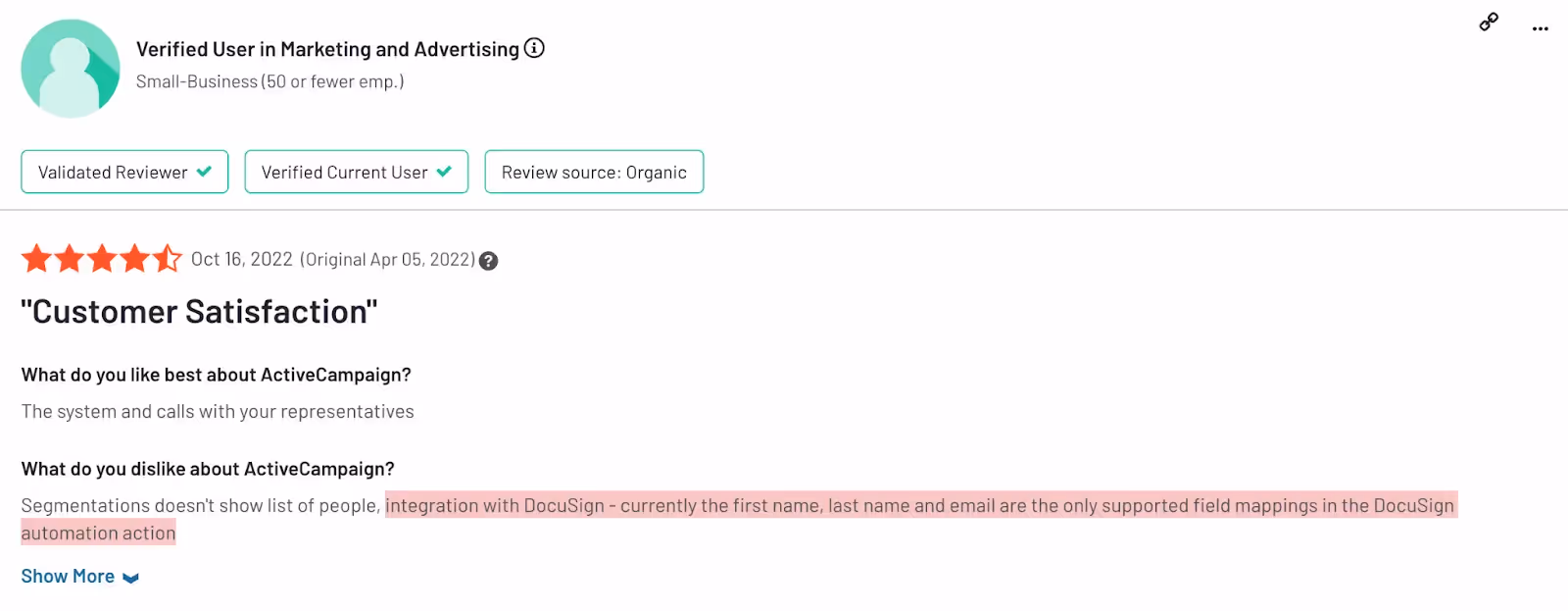Click the Validated Reviewer badge
Image resolution: width=1568 pixels, height=611 pixels.
(124, 172)
